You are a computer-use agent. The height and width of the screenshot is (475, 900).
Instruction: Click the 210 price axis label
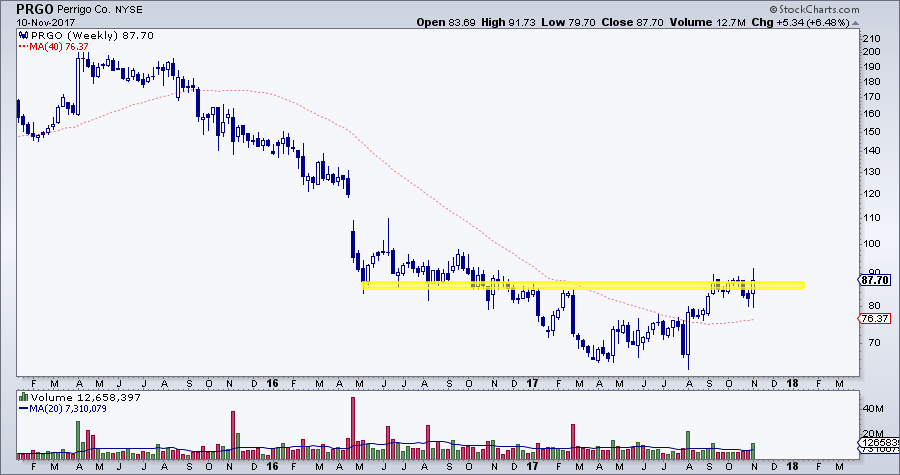pos(871,39)
